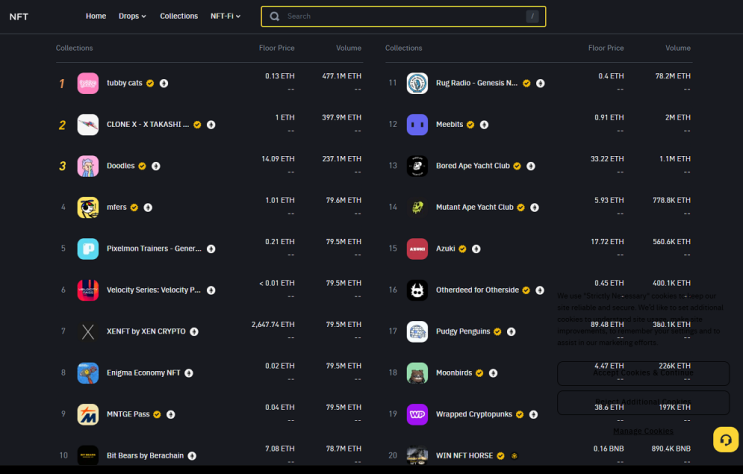Image resolution: width=743 pixels, height=474 pixels.
Task: Open the CLONE X collection avatar
Action: coord(88,125)
